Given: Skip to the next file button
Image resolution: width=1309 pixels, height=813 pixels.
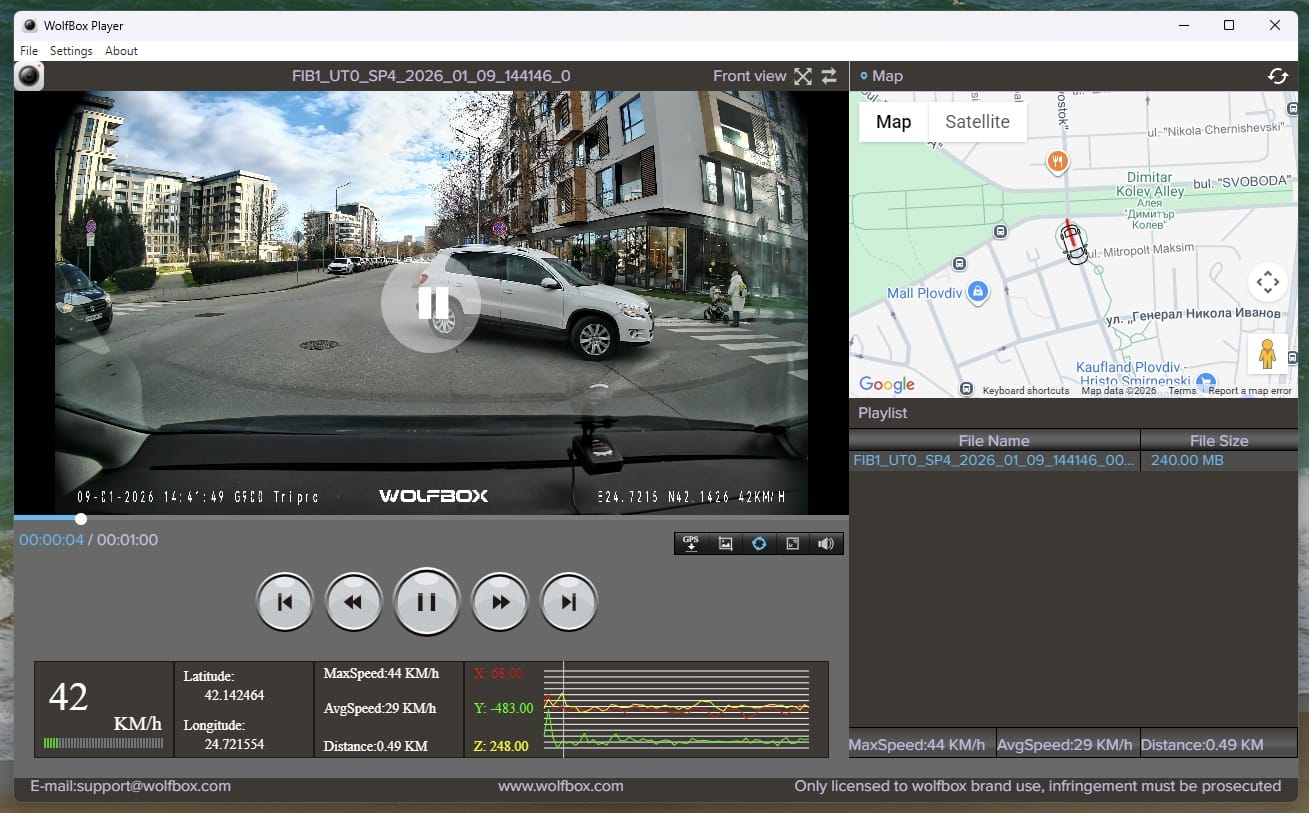Looking at the screenshot, I should 569,602.
